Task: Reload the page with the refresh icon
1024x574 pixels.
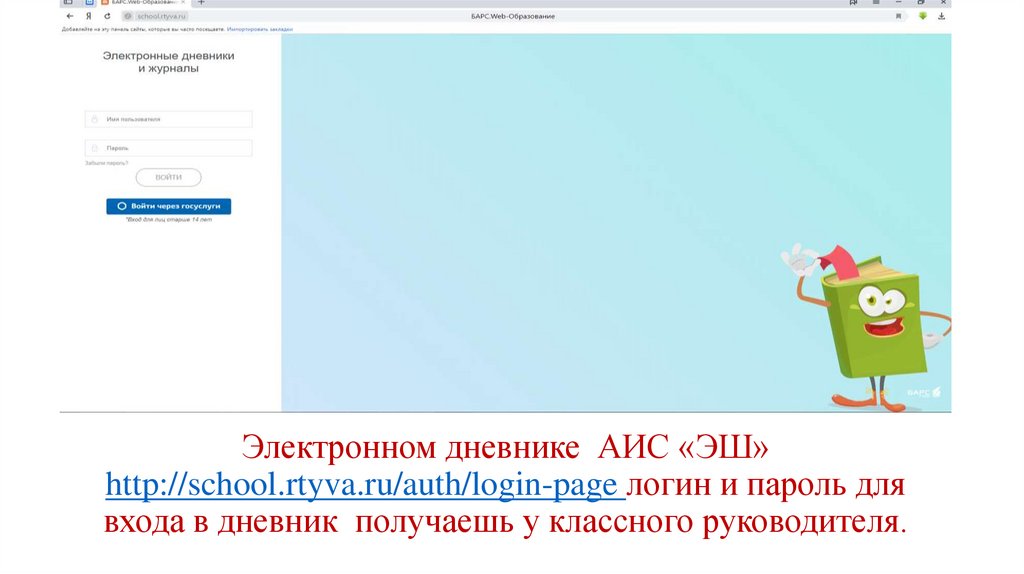Action: [107, 16]
